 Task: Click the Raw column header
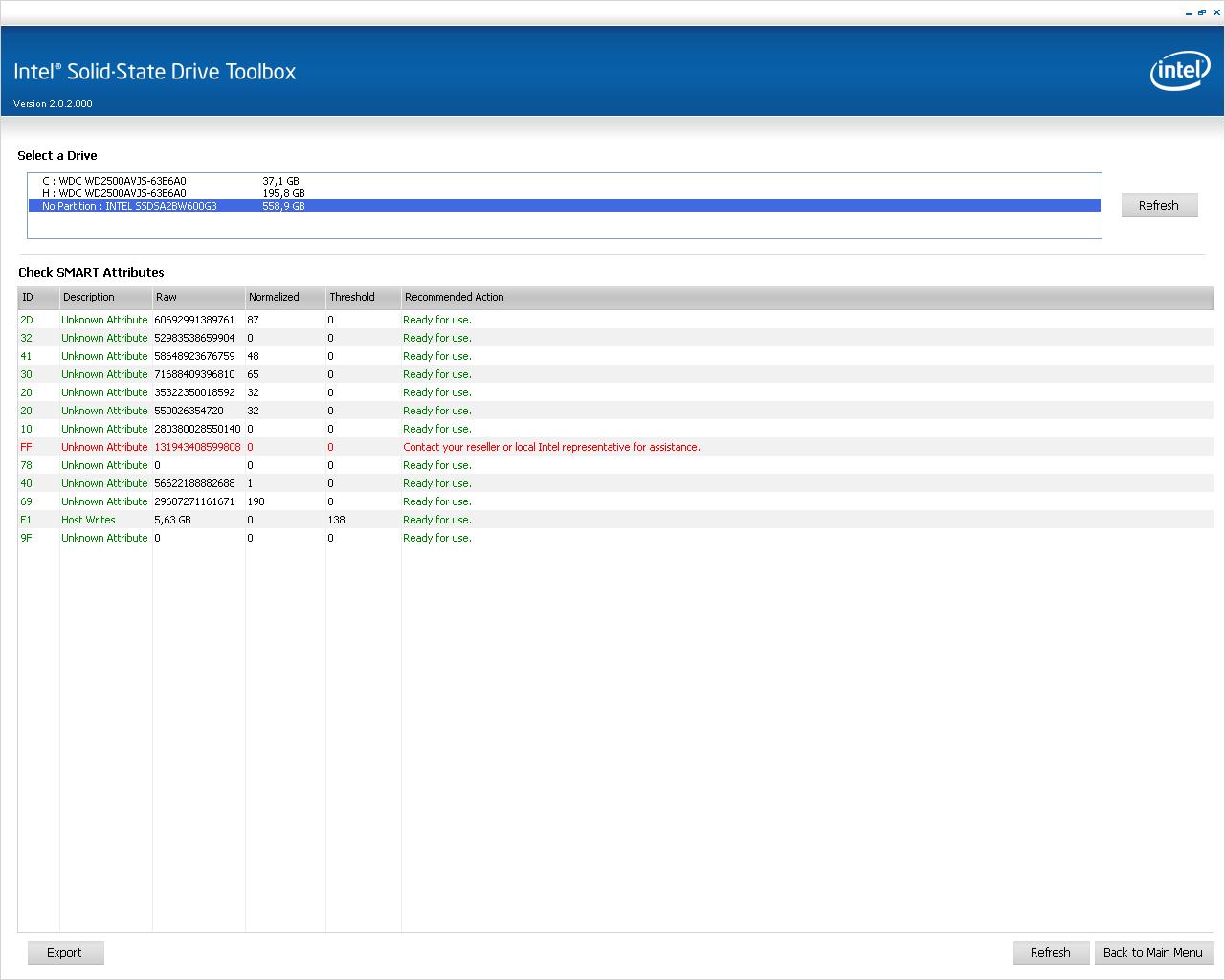199,298
